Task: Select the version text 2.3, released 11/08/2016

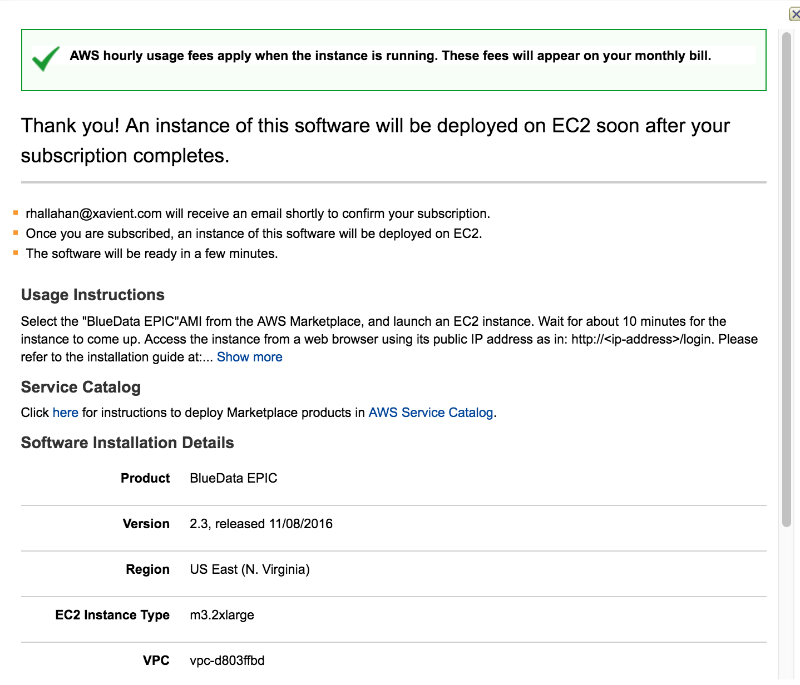Action: click(x=261, y=524)
